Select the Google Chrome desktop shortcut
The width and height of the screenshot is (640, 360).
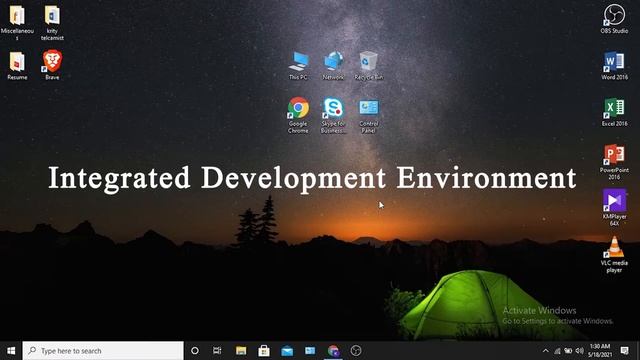point(298,115)
